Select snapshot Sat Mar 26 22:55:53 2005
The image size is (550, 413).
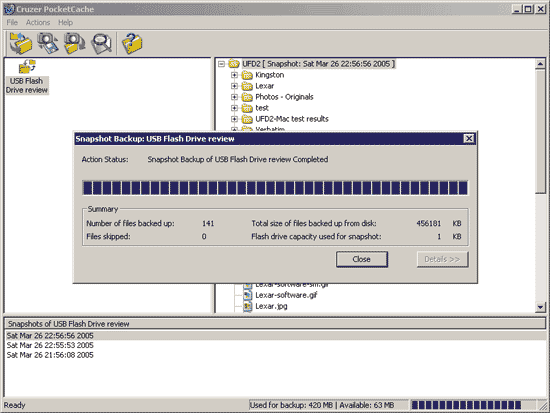(x=50, y=345)
